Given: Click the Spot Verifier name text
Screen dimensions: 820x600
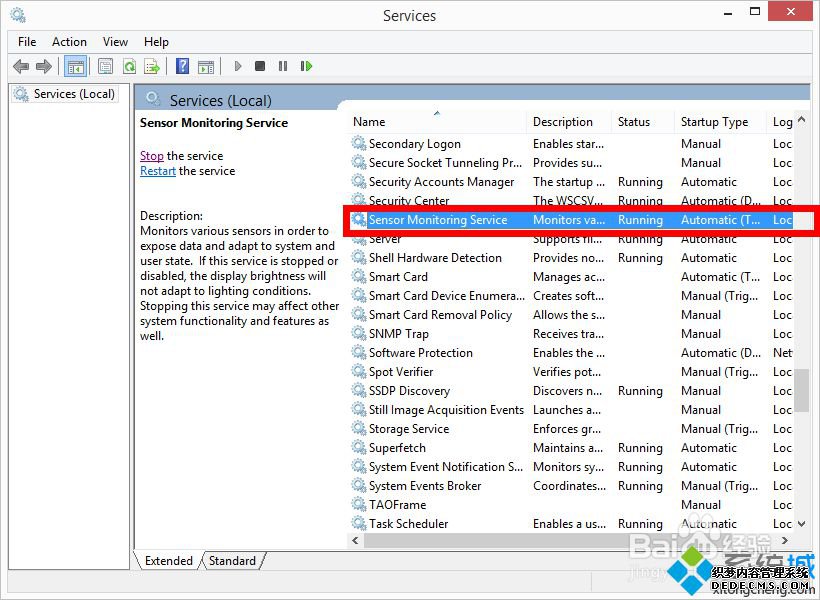Looking at the screenshot, I should 401,372.
